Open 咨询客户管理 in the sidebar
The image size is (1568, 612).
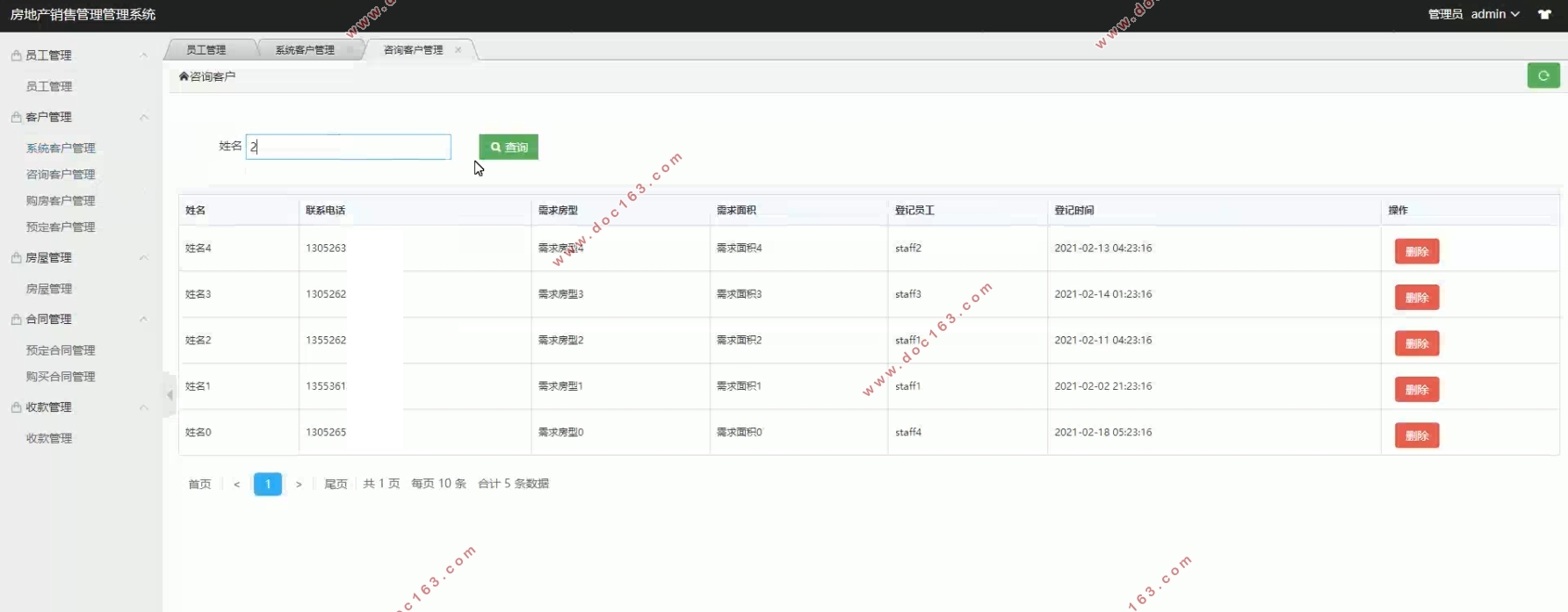(x=61, y=175)
